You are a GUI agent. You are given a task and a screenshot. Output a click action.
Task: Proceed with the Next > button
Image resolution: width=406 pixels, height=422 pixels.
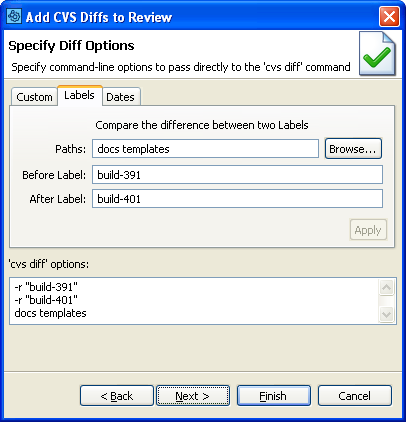tap(193, 396)
